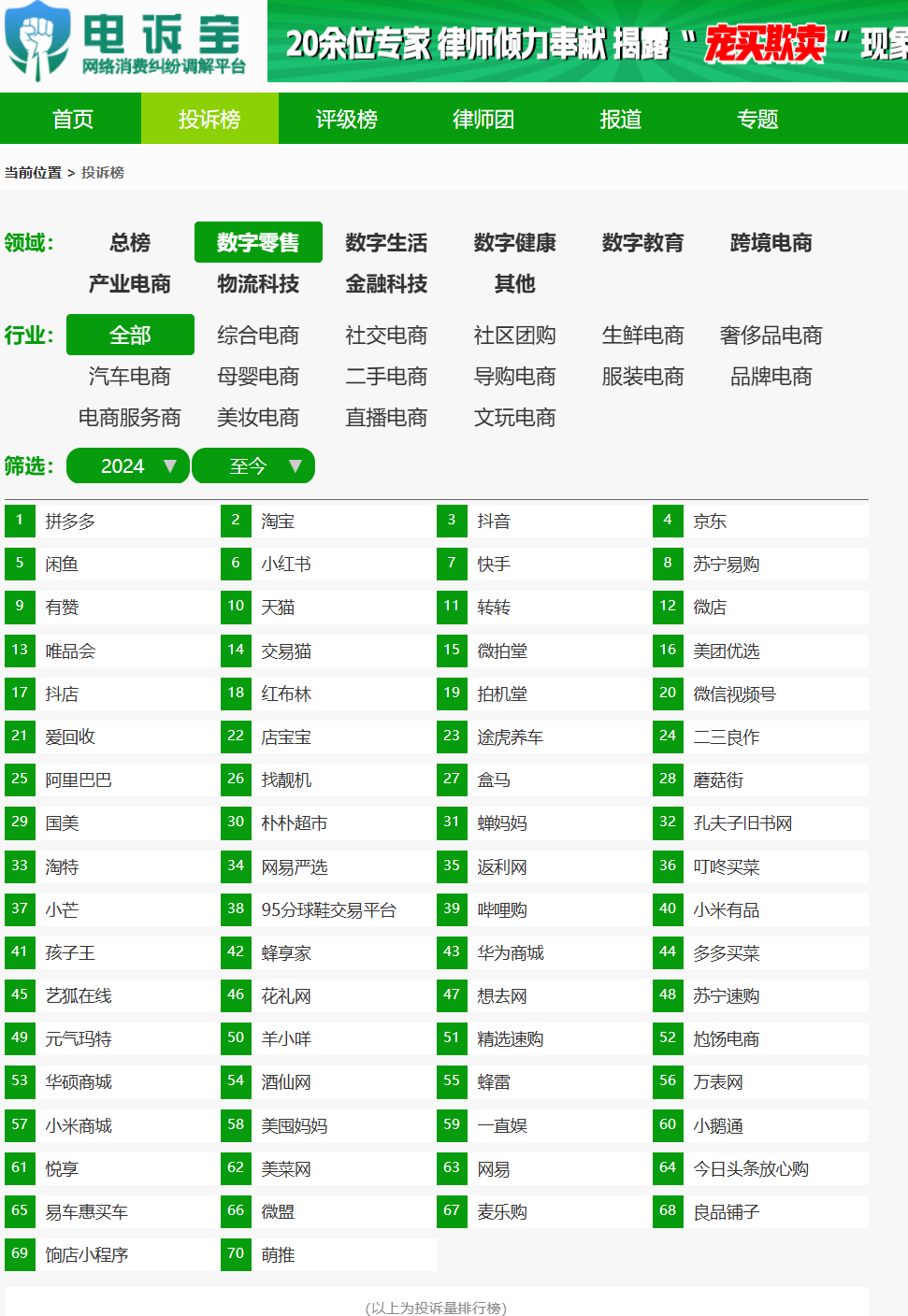Open rank 13 唯品会 entry

click(112, 651)
